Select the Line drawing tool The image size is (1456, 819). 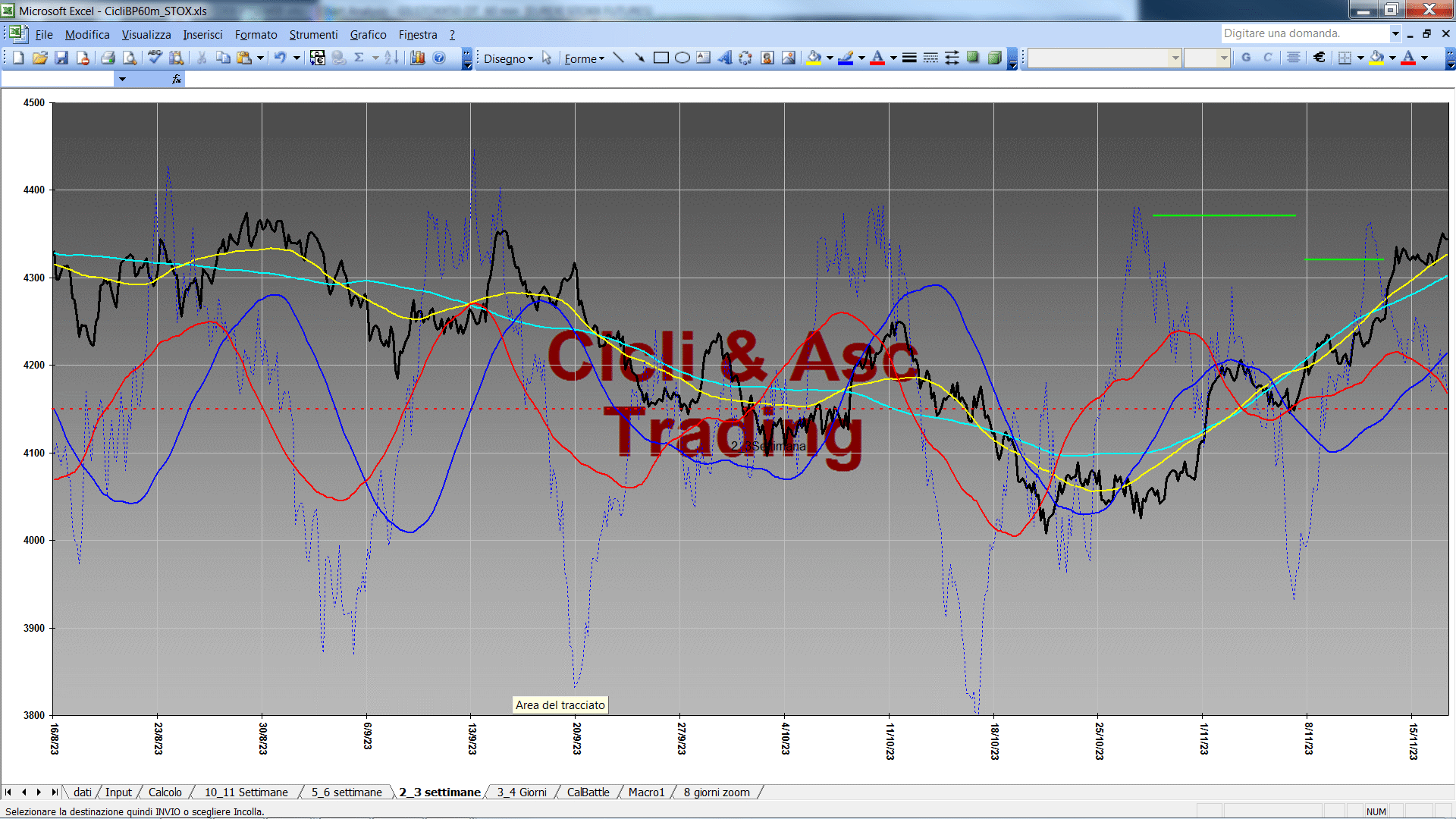[x=618, y=58]
